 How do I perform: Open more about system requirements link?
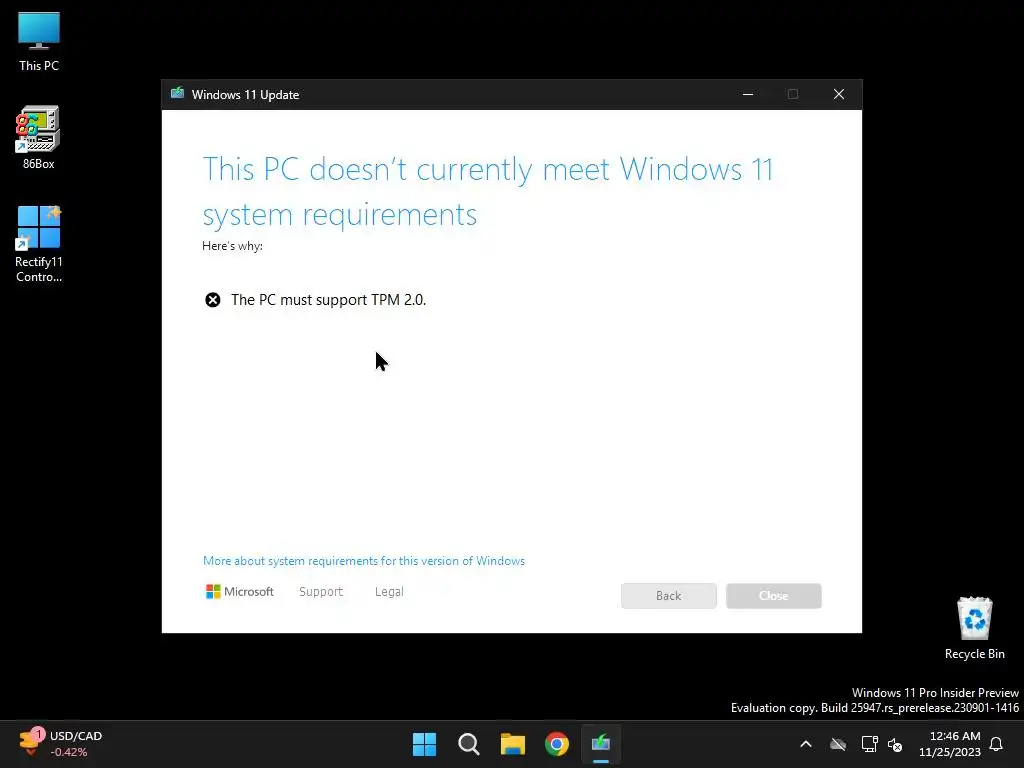click(x=364, y=561)
